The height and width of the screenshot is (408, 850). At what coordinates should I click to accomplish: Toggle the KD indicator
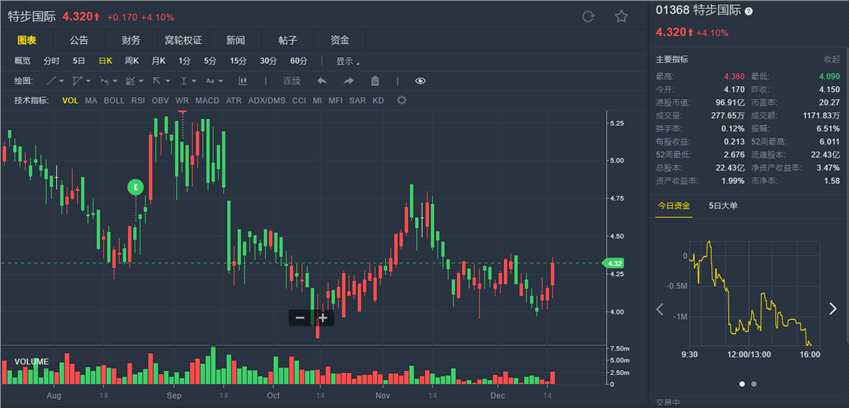click(x=378, y=101)
